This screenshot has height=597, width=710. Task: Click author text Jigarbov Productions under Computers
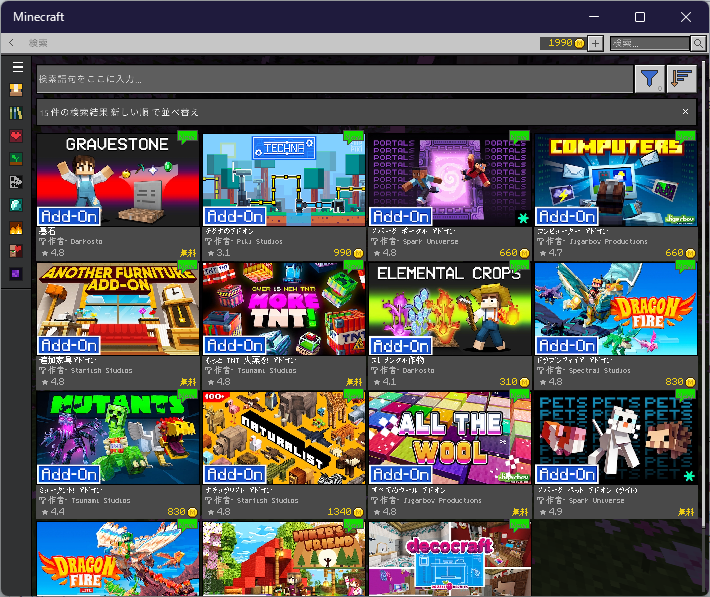tap(608, 241)
